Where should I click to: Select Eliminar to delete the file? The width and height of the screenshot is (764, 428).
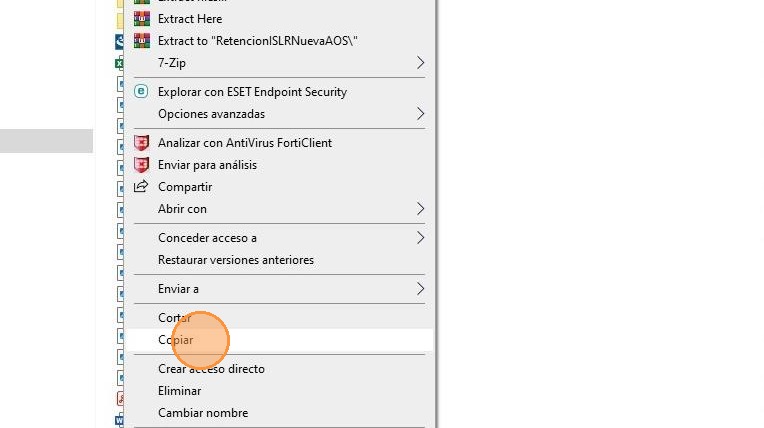coord(179,391)
